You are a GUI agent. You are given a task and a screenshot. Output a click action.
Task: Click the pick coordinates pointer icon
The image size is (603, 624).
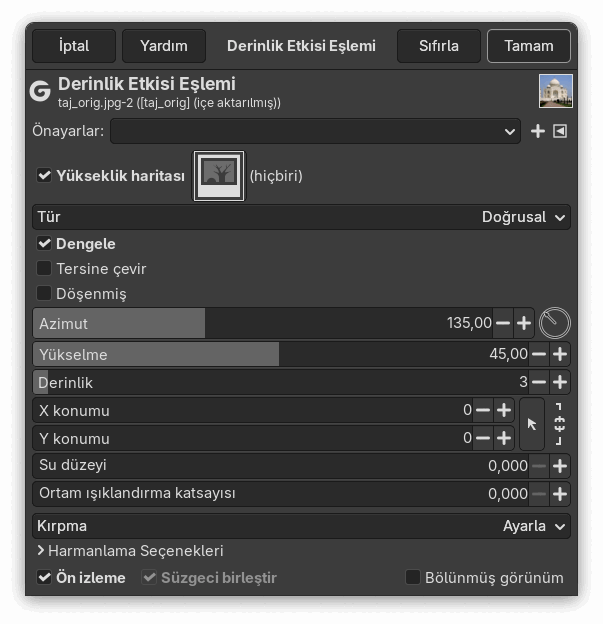tap(532, 424)
